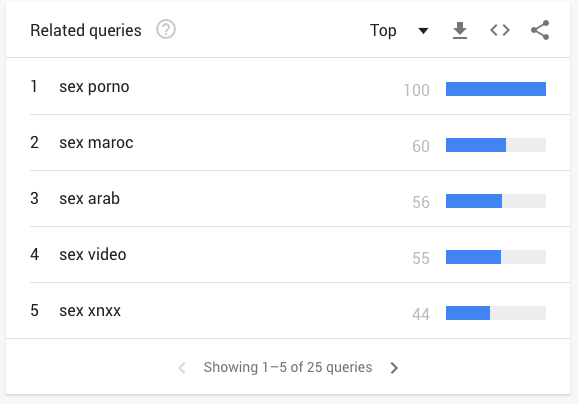Click the blue bar with value 100
Image resolution: width=578 pixels, height=404 pixels.
496,89
